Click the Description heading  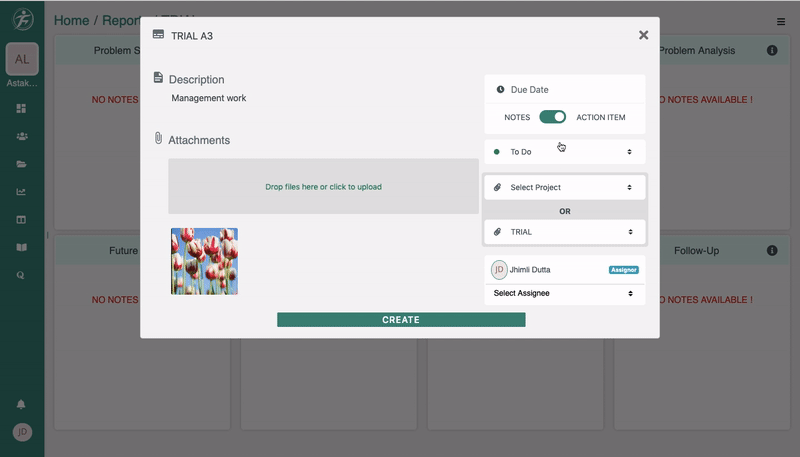tap(196, 80)
